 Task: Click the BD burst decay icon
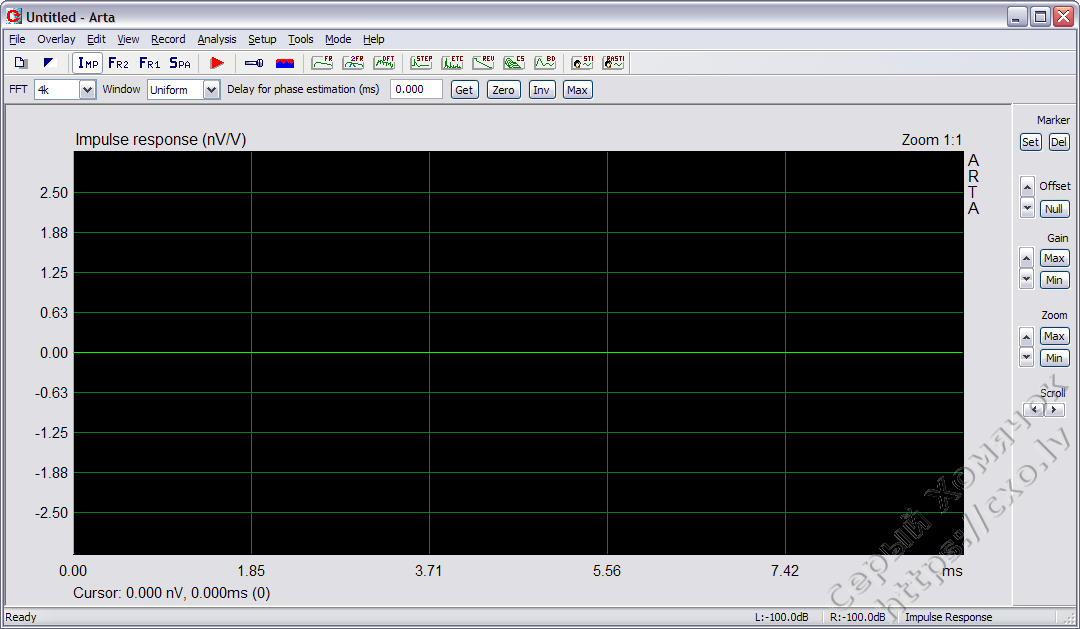545,62
